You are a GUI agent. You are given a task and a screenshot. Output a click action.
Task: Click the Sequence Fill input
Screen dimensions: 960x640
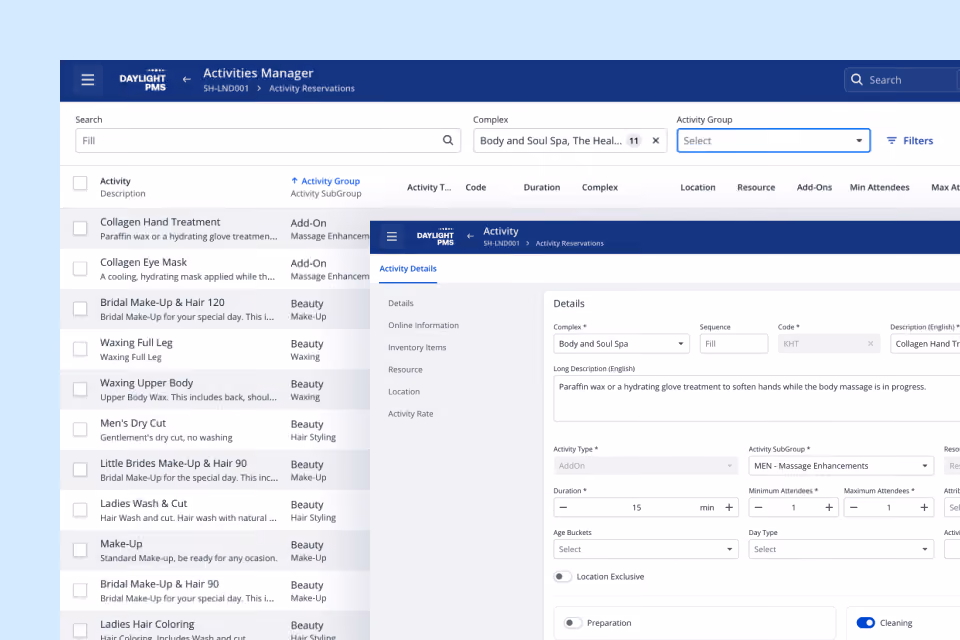point(733,344)
